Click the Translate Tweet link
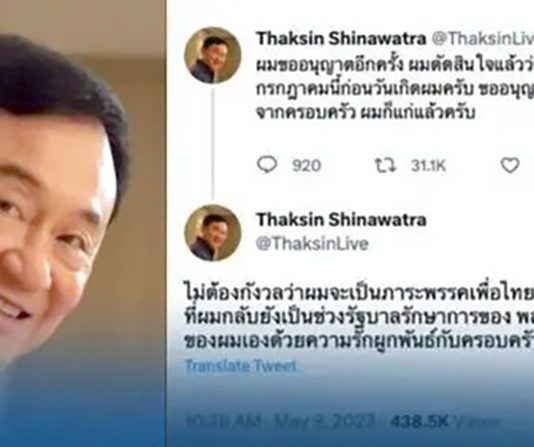534x447 pixels. tap(240, 367)
